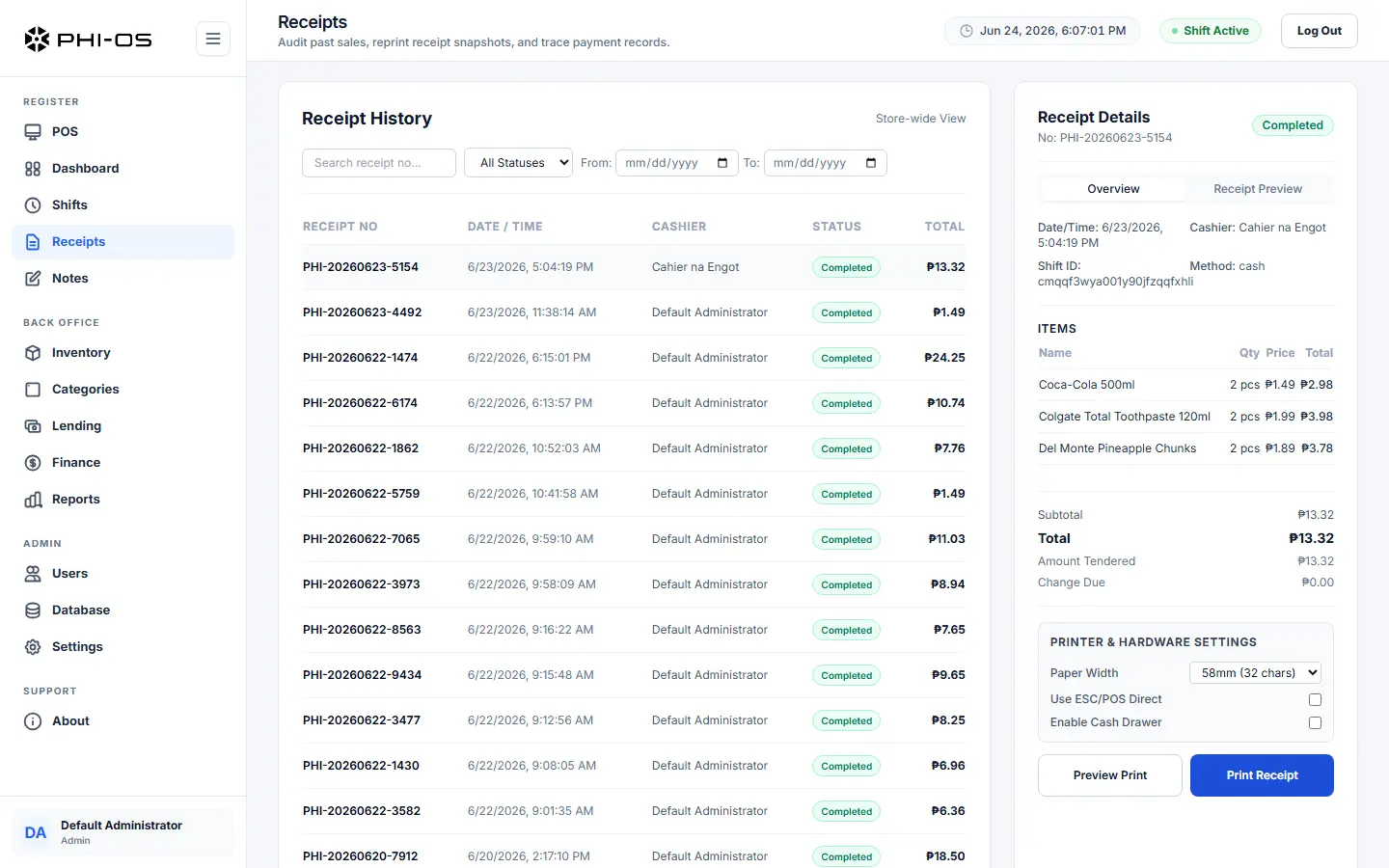Select receipt PHI-20260623-4492
This screenshot has height=868, width=1389.
pyautogui.click(x=634, y=312)
